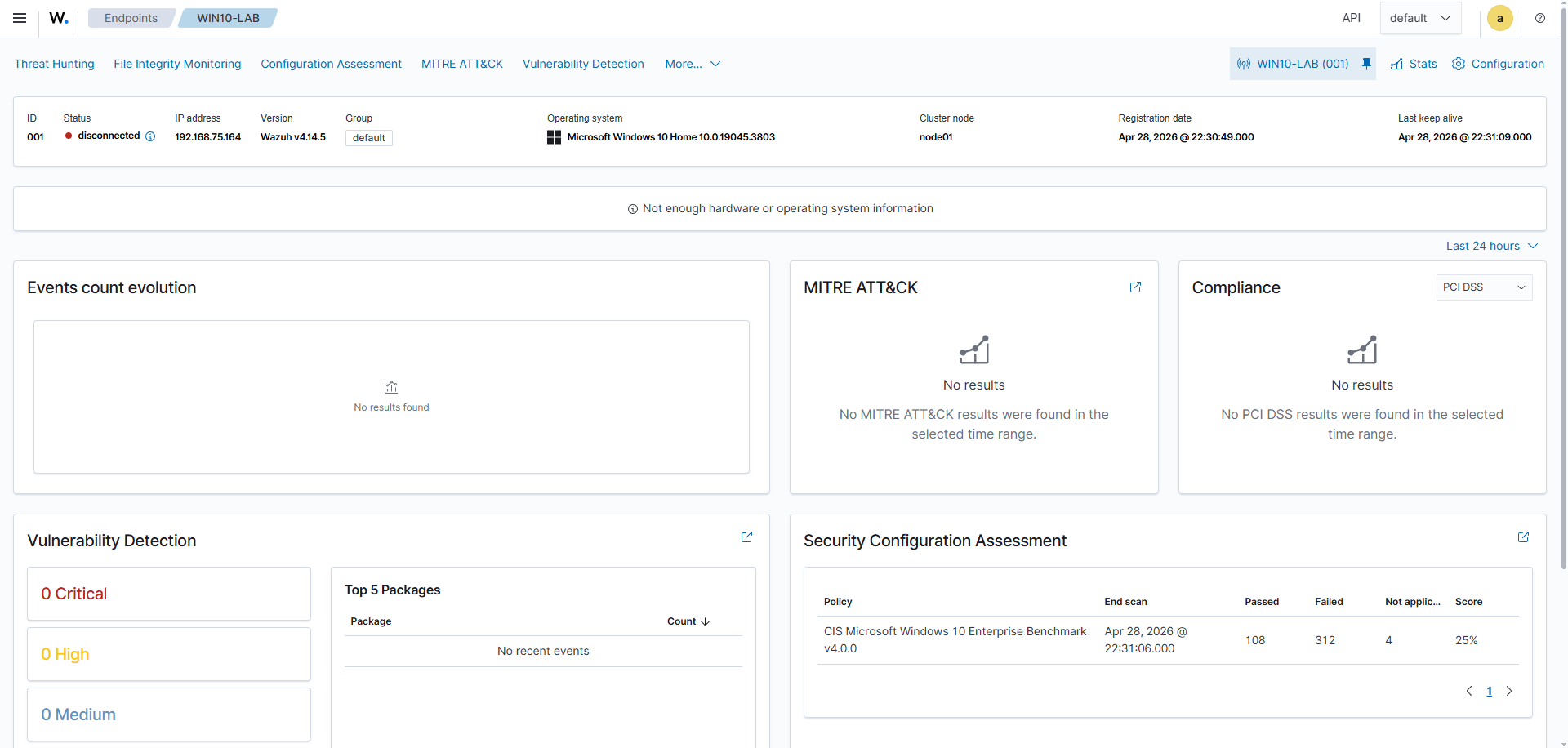Click the passed count 108
1568x748 pixels.
pos(1255,640)
